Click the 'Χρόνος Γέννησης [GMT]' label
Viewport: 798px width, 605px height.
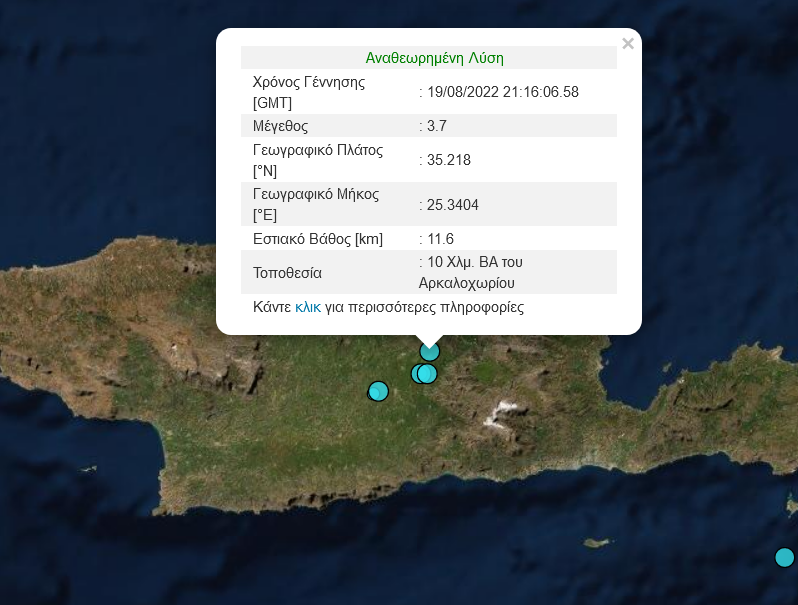(x=309, y=92)
